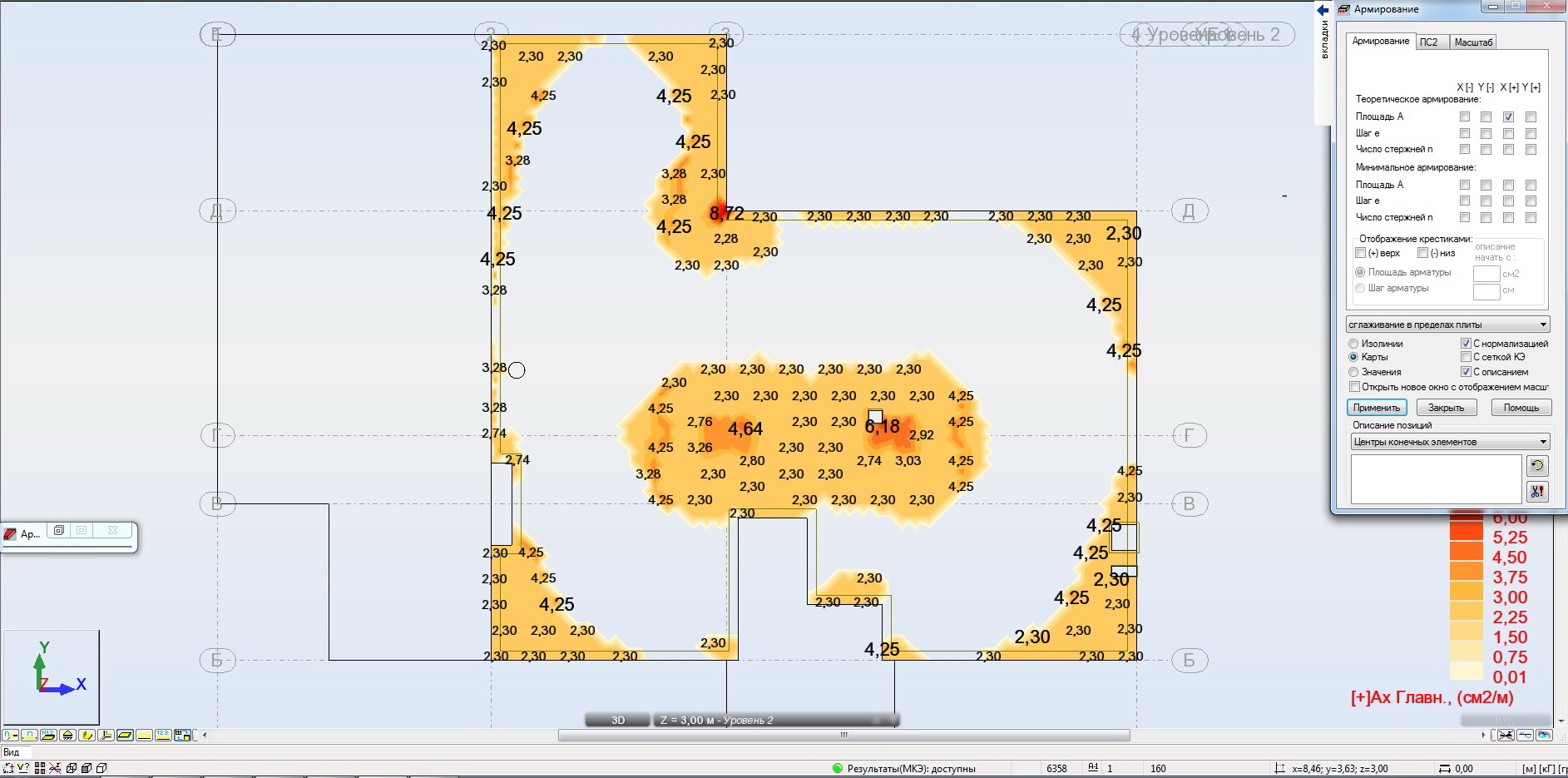Screen dimensions: 1568x778
Task: Click the 'Закрыть' button
Action: 1447,408
